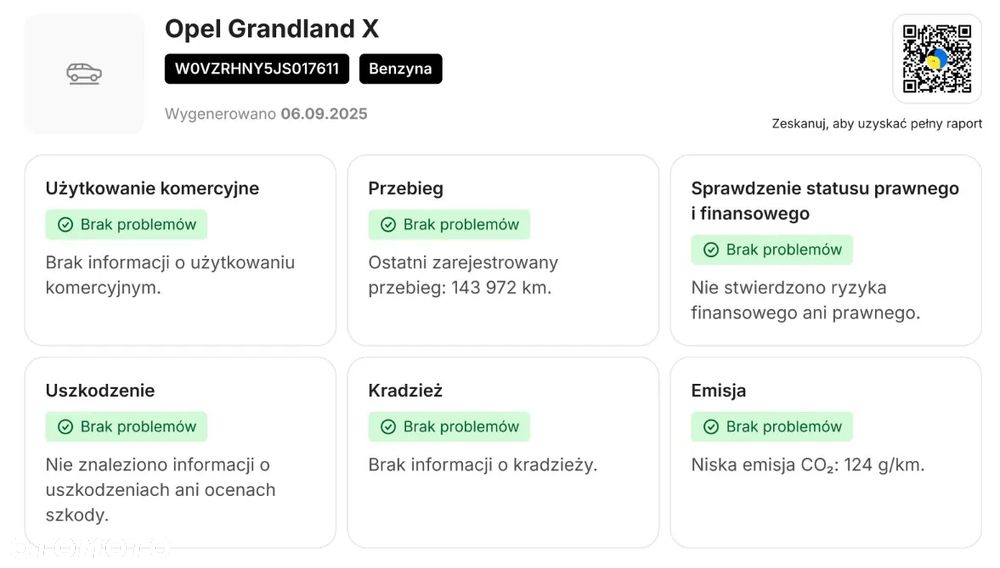The width and height of the screenshot is (1000, 568).
Task: Open the Kradzież card heading
Action: pos(405,390)
